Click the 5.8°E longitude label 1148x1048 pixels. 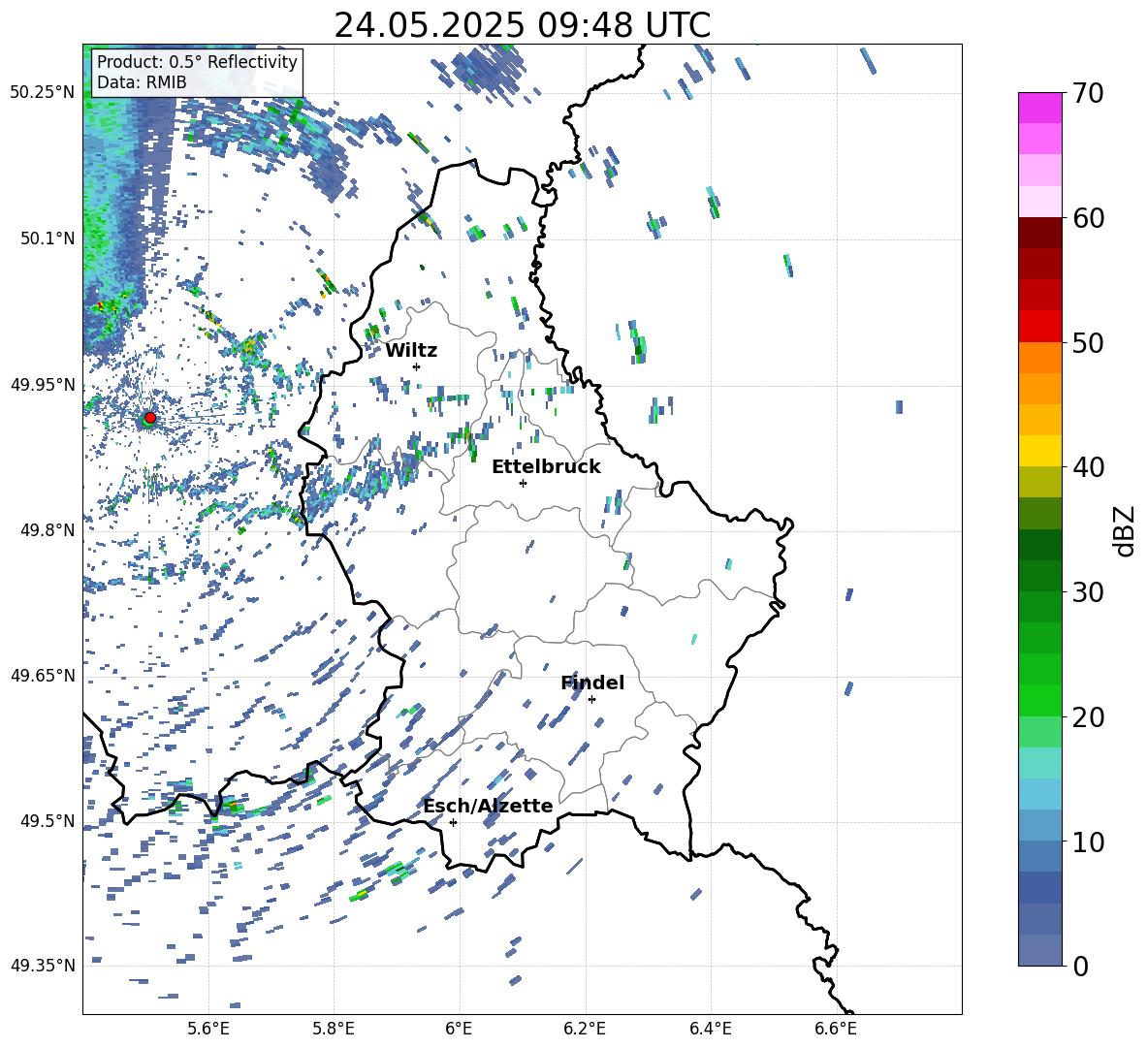(334, 1029)
